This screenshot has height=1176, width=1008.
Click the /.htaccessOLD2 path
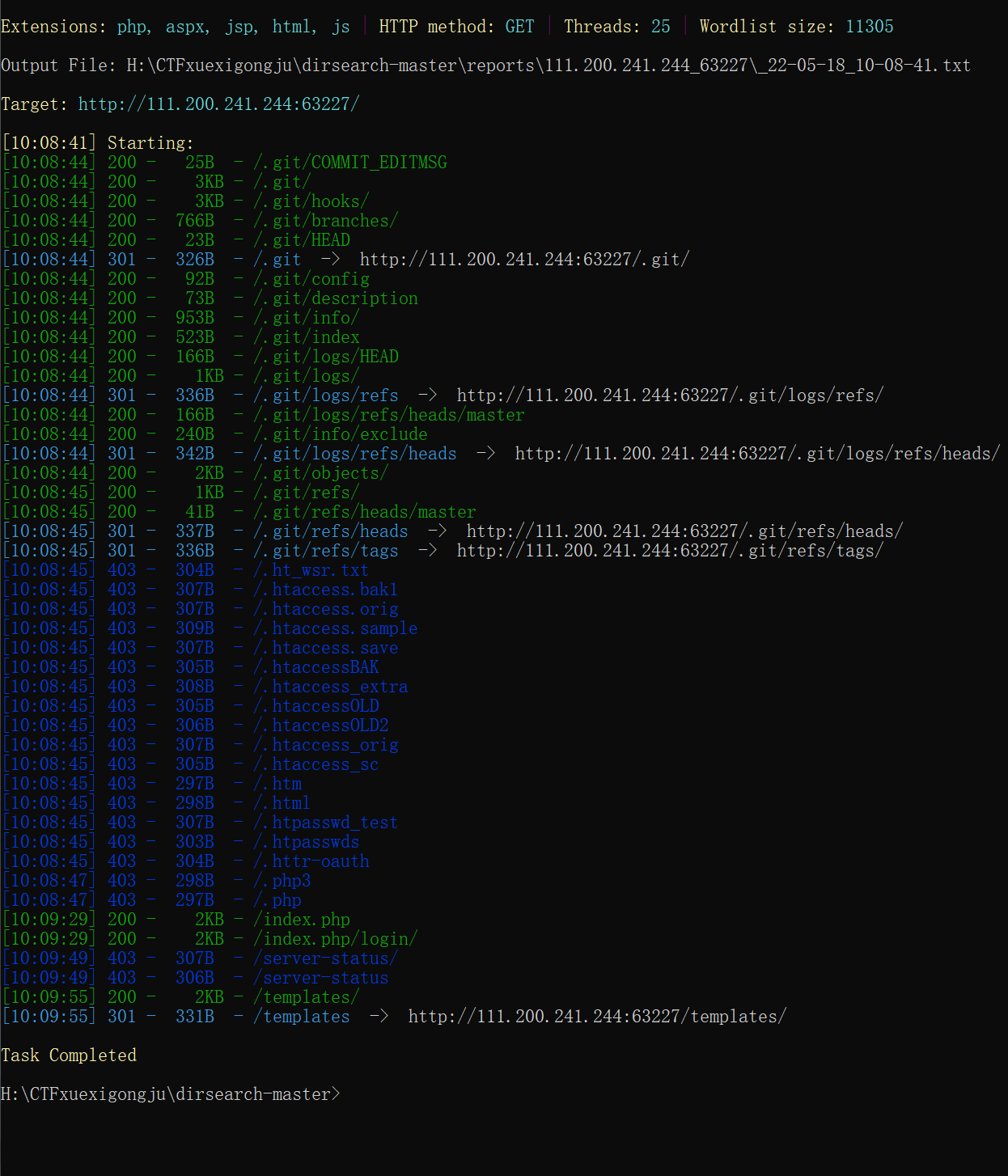pos(321,725)
